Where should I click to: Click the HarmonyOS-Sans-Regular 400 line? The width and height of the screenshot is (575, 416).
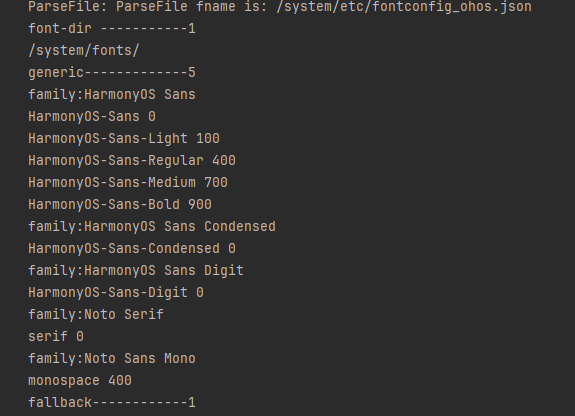pos(132,161)
